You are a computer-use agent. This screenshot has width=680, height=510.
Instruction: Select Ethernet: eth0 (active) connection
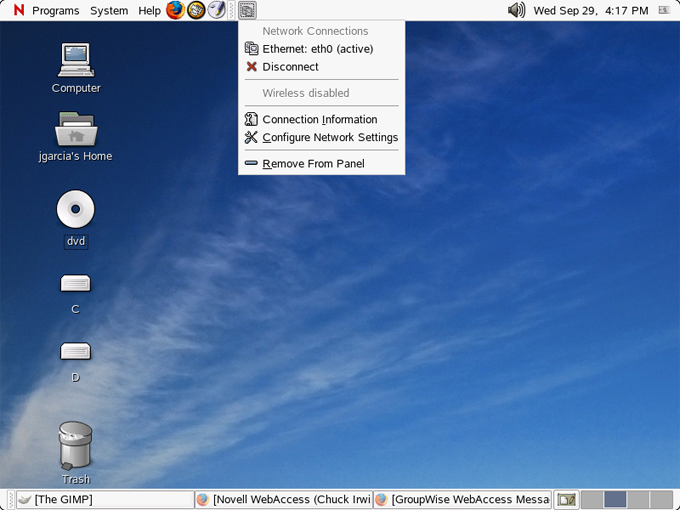pyautogui.click(x=322, y=49)
